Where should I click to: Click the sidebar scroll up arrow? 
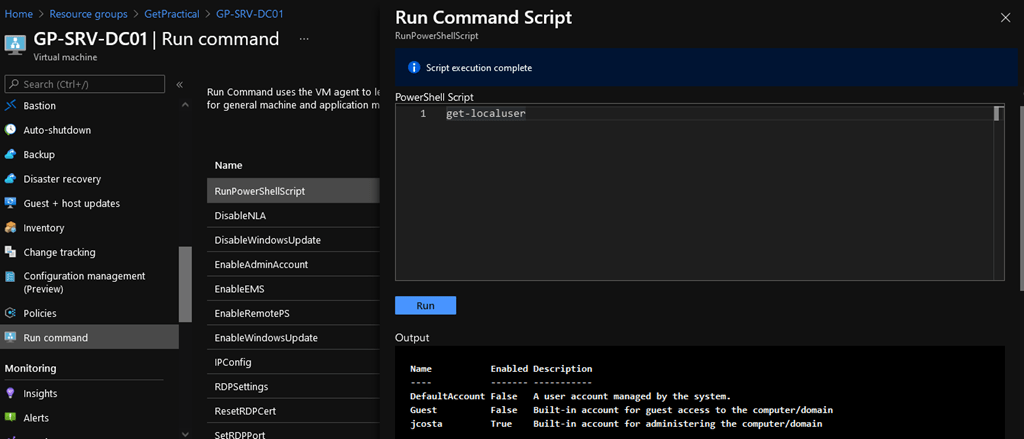click(x=185, y=105)
